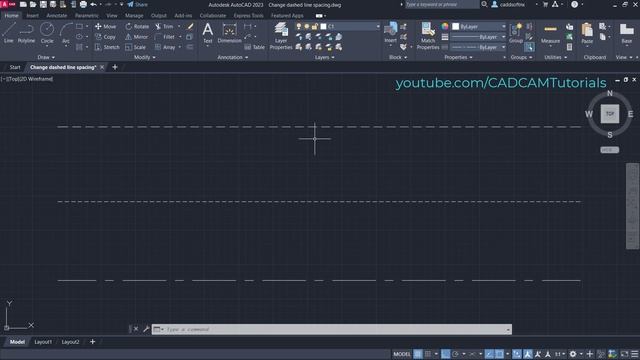Activate the Scale command
Viewport: 640px width, 360px height.
(x=136, y=47)
